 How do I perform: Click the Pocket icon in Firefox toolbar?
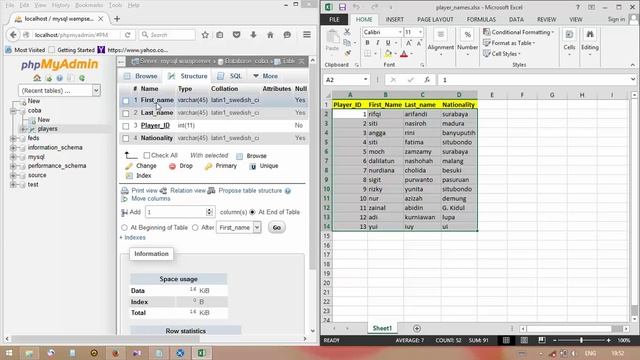(x=236, y=35)
